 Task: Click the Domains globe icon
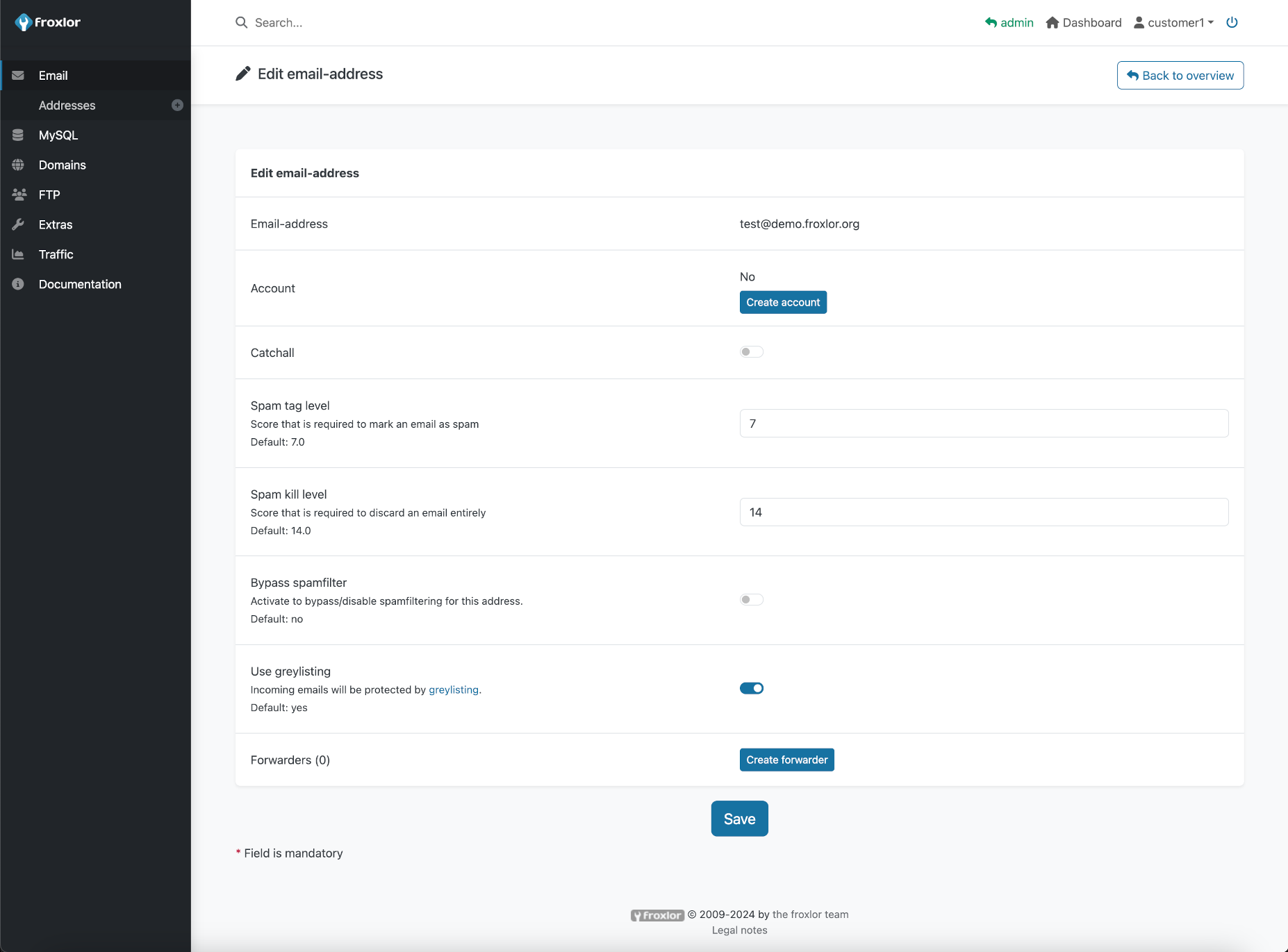[x=18, y=165]
